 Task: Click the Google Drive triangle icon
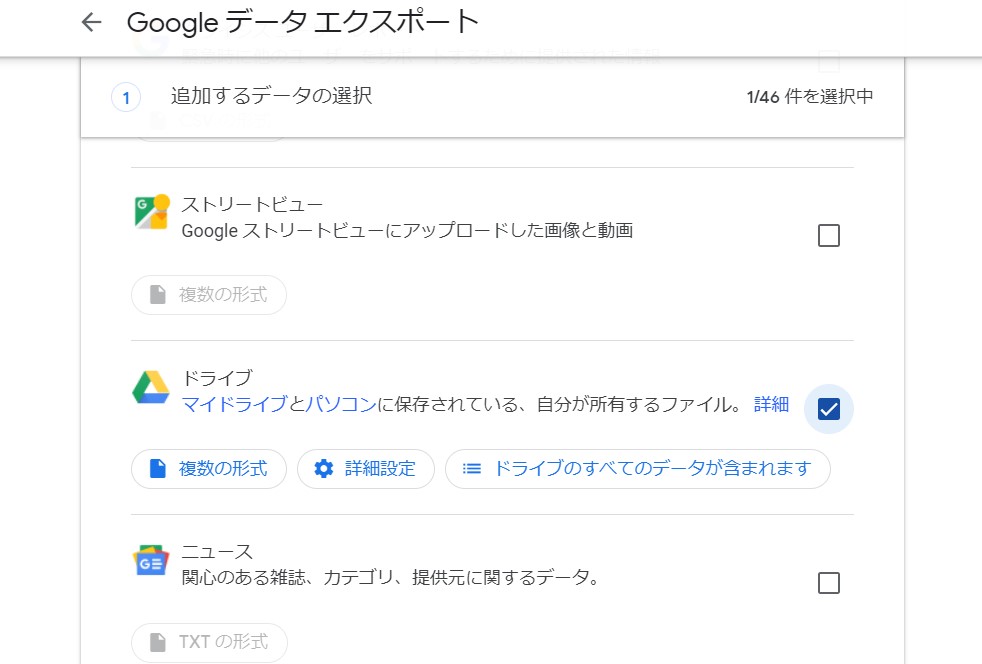click(151, 388)
